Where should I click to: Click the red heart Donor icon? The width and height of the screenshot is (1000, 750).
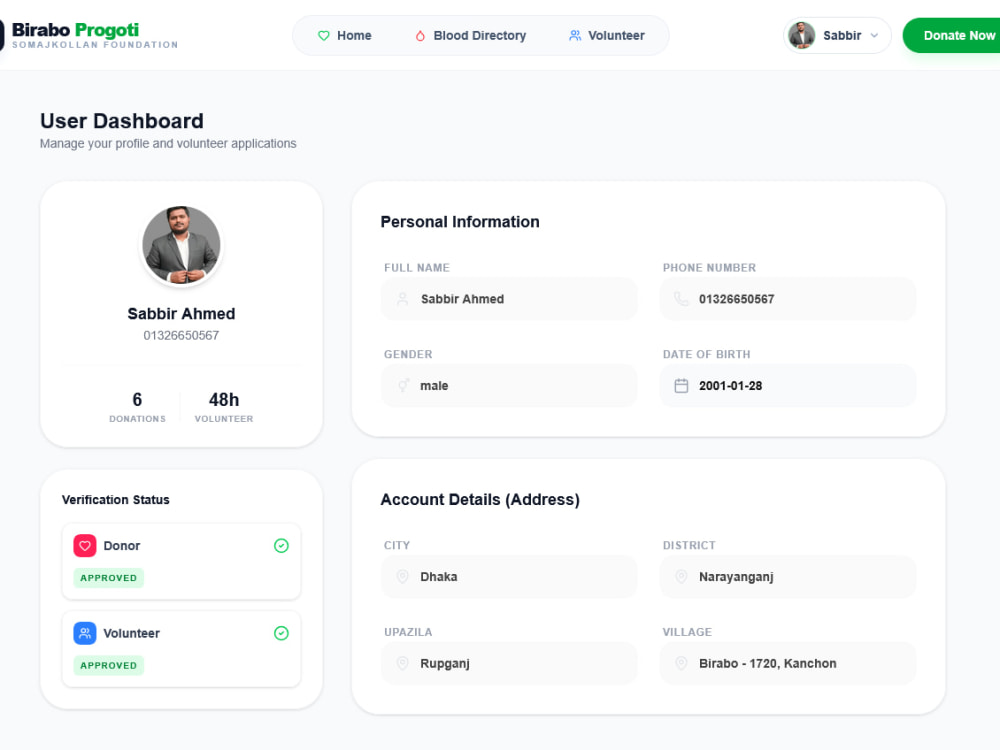(85, 546)
